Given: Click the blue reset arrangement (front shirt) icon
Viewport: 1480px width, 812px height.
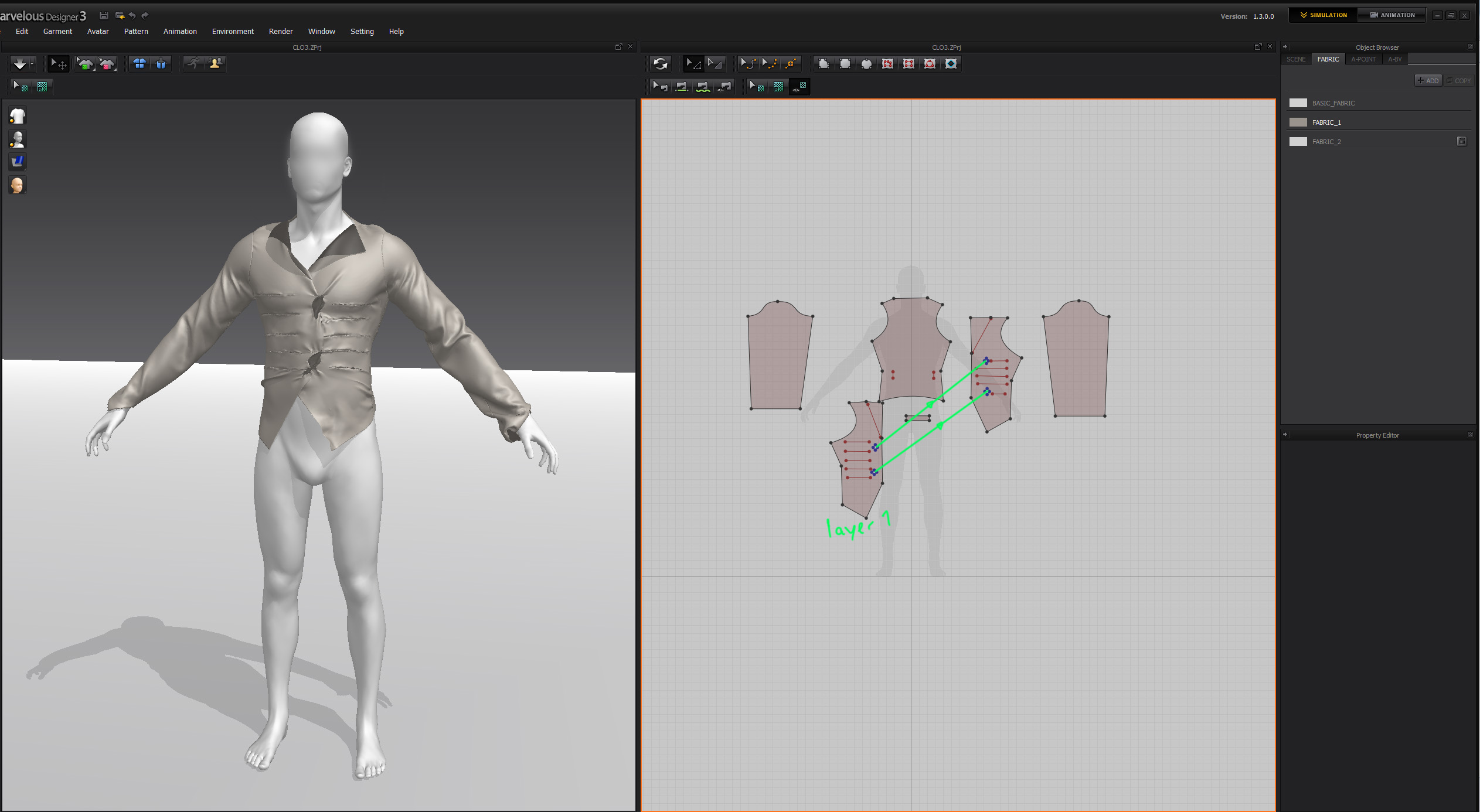Looking at the screenshot, I should point(140,64).
